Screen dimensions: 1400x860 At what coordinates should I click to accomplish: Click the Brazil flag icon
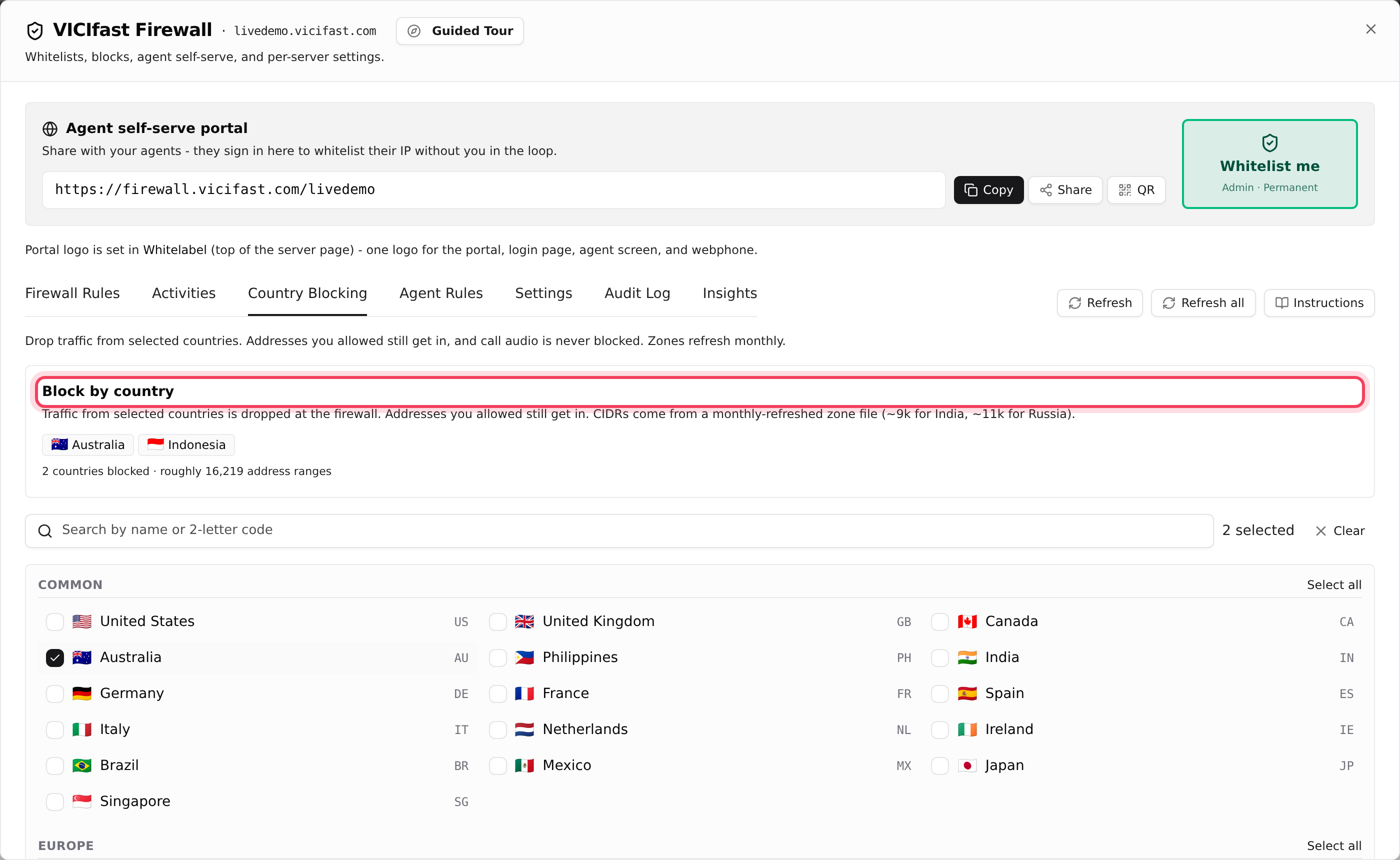pyautogui.click(x=82, y=765)
